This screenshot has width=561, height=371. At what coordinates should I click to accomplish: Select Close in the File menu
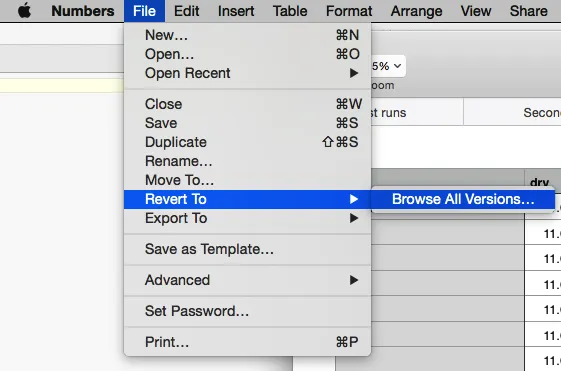247,104
